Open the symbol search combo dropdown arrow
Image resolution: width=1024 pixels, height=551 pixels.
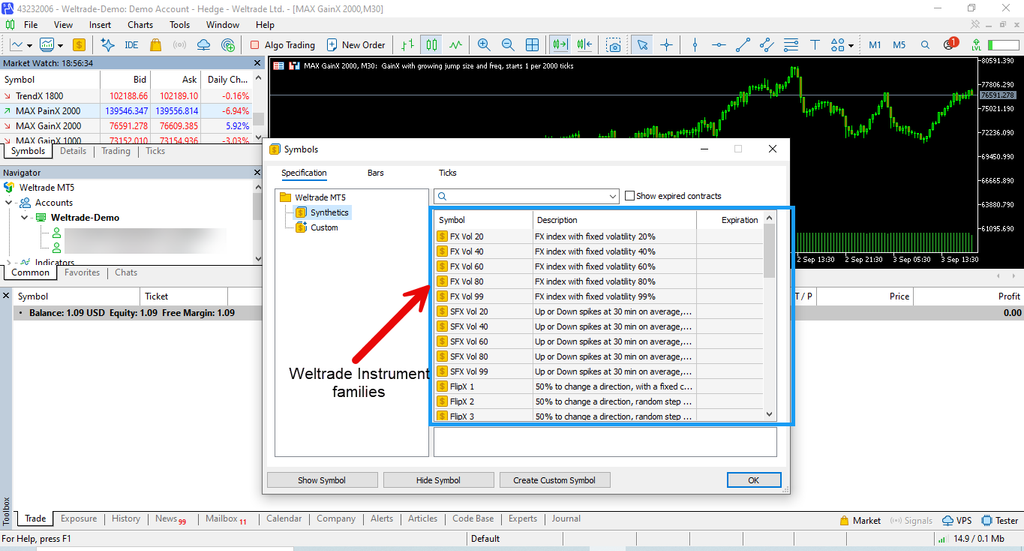click(x=613, y=196)
